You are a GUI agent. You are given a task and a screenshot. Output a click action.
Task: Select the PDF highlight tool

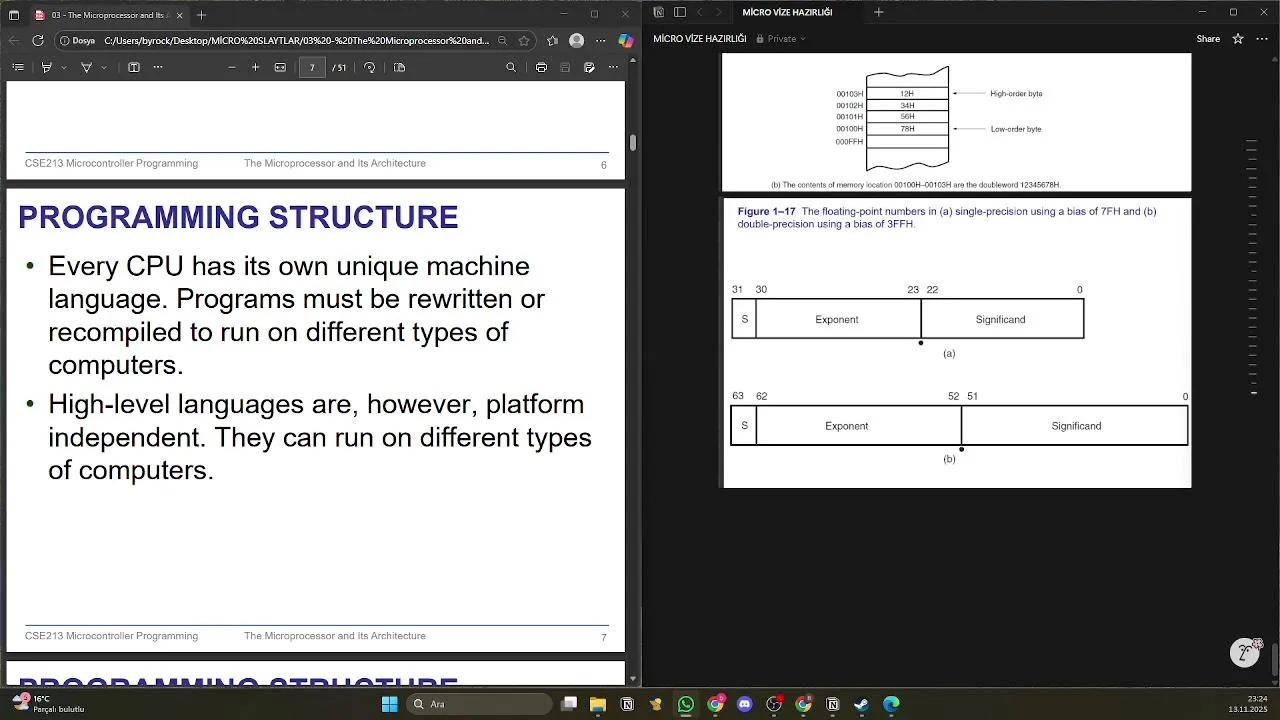pyautogui.click(x=46, y=67)
